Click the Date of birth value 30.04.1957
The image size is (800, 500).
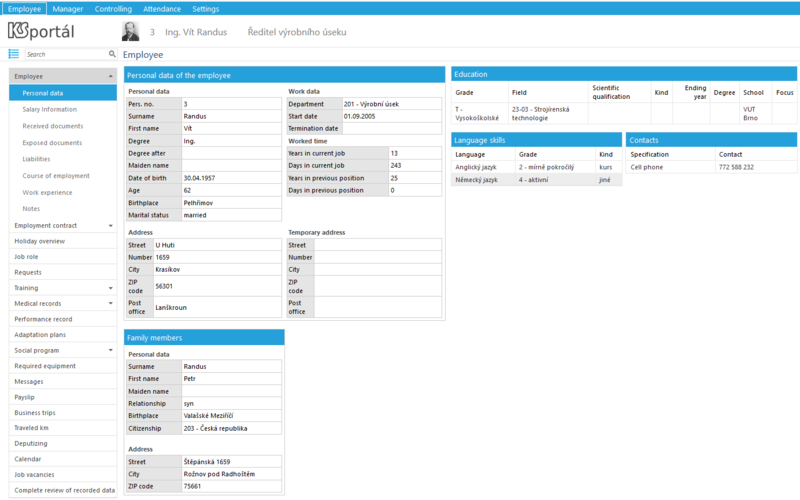pyautogui.click(x=231, y=178)
